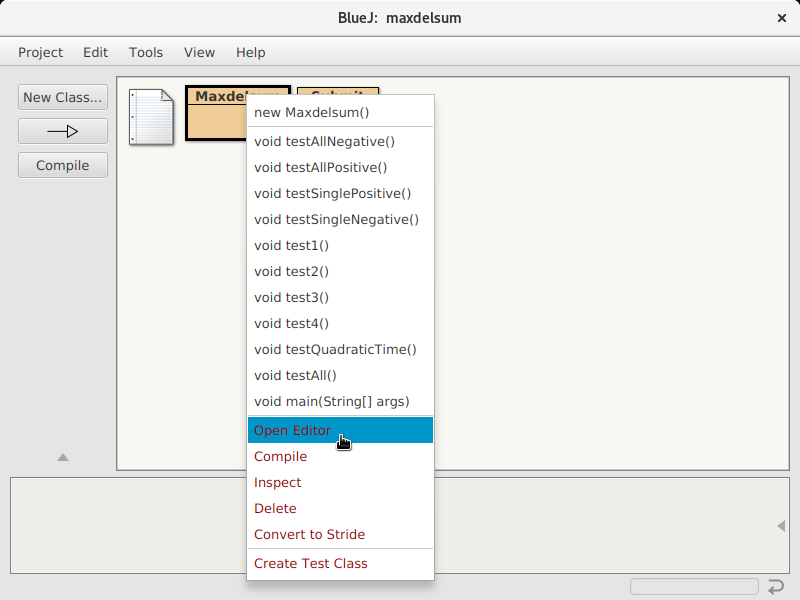This screenshot has width=800, height=600.
Task: Click the New Class... button
Action: (x=63, y=97)
